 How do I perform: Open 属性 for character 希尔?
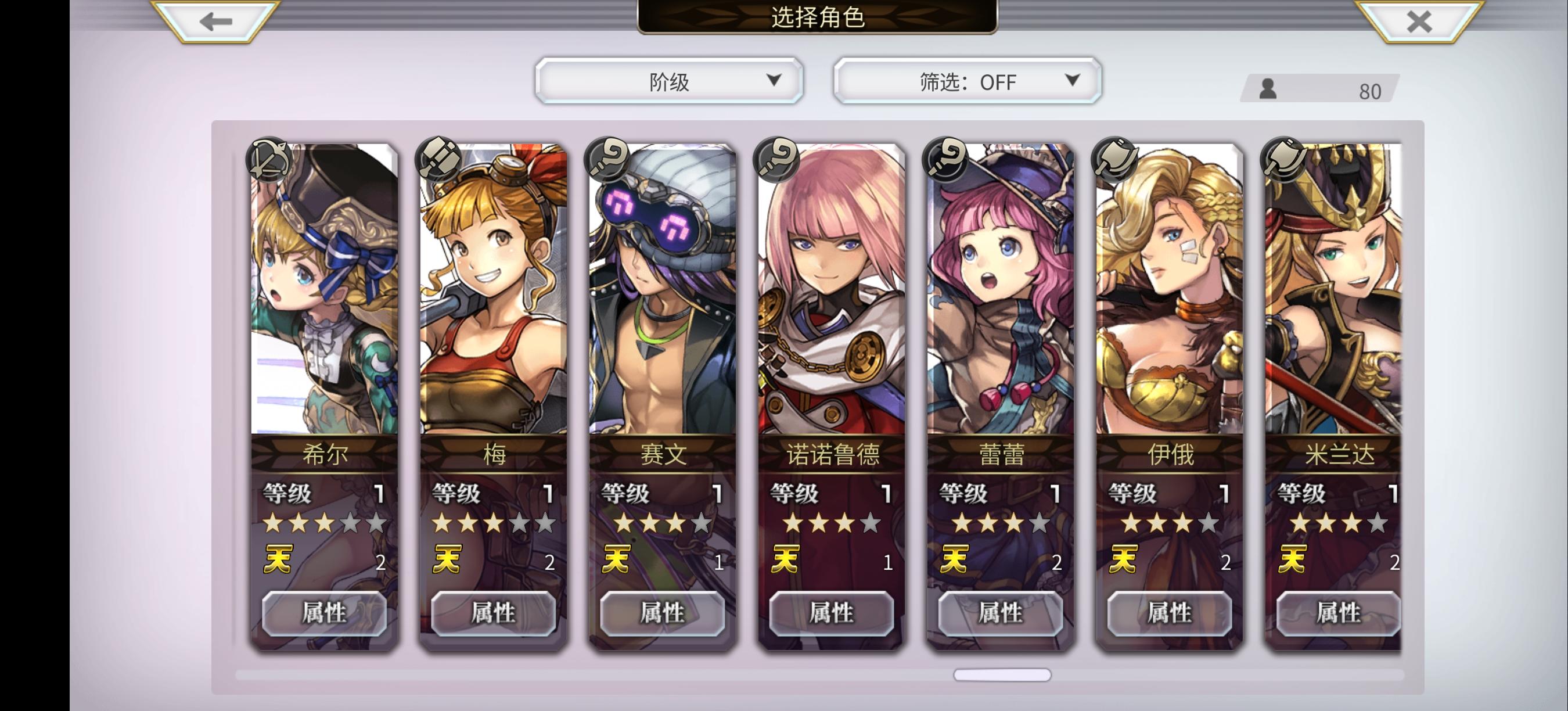tap(325, 613)
